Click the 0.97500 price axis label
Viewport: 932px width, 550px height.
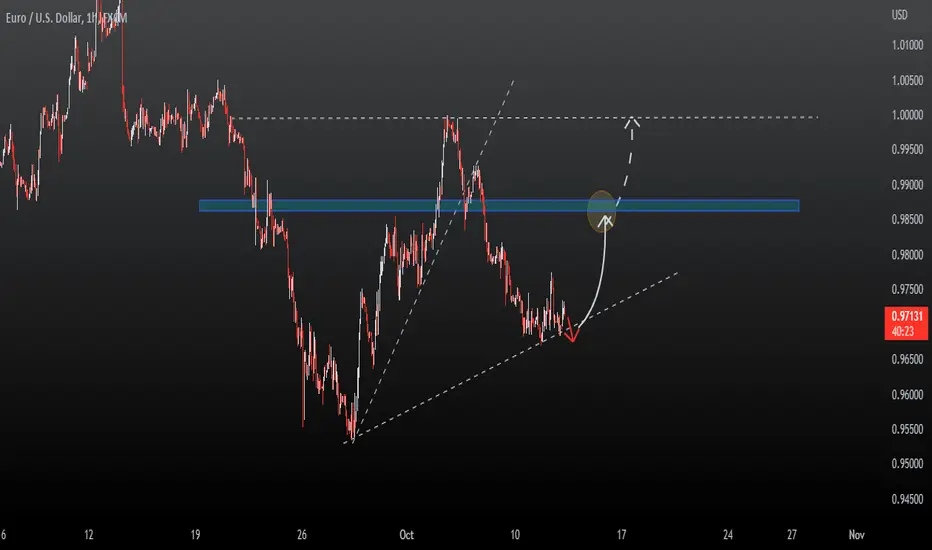[x=907, y=289]
